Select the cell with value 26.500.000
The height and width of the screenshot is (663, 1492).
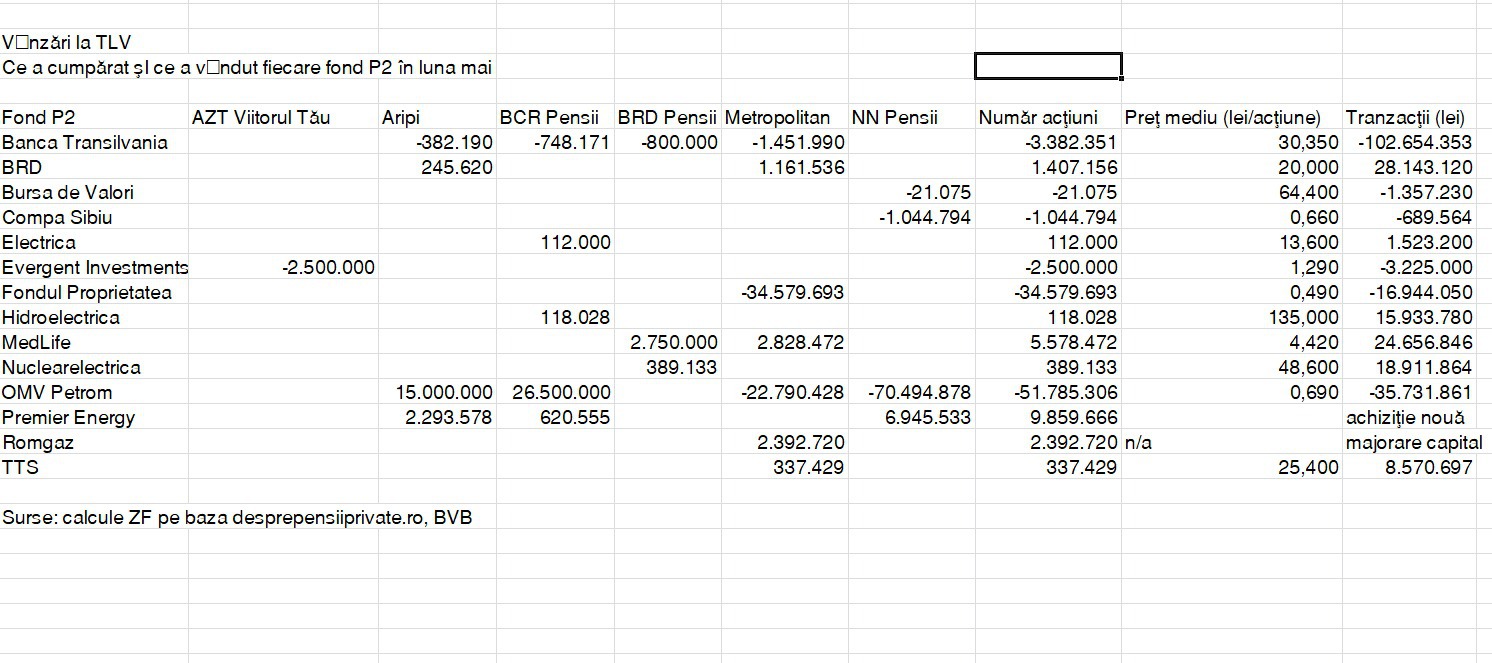562,392
